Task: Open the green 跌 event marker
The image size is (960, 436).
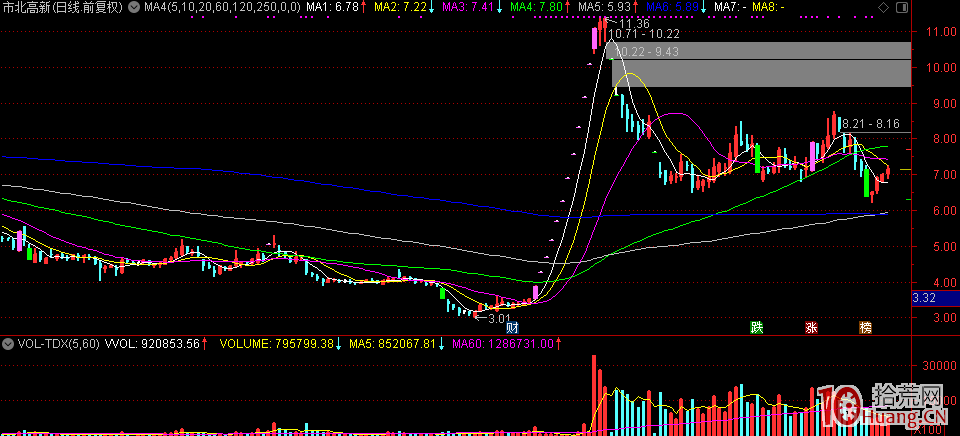Action: pyautogui.click(x=757, y=328)
